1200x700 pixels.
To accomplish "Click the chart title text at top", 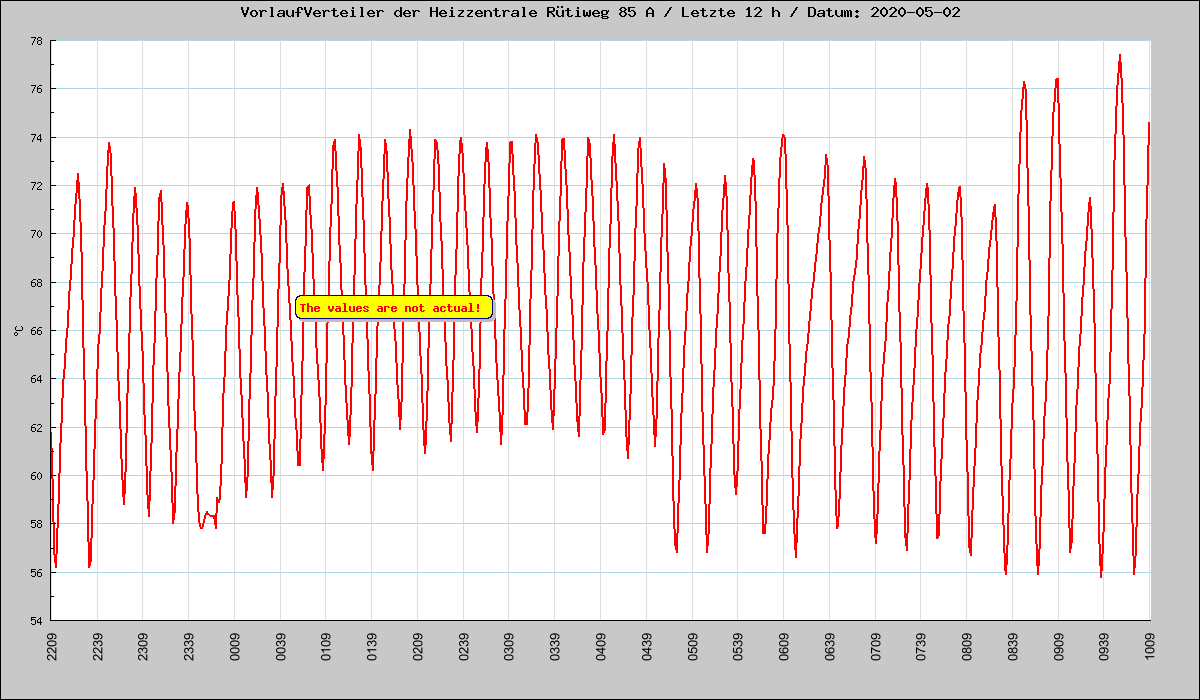I will click(600, 13).
